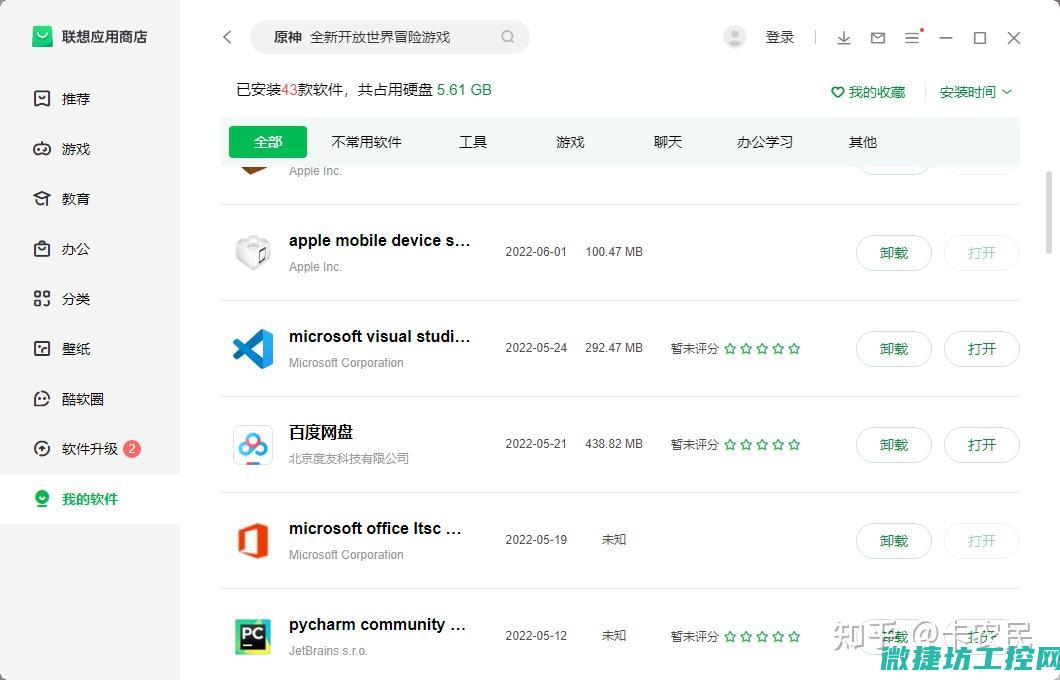
Task: Switch to the 游戏 category tab
Action: pyautogui.click(x=570, y=142)
